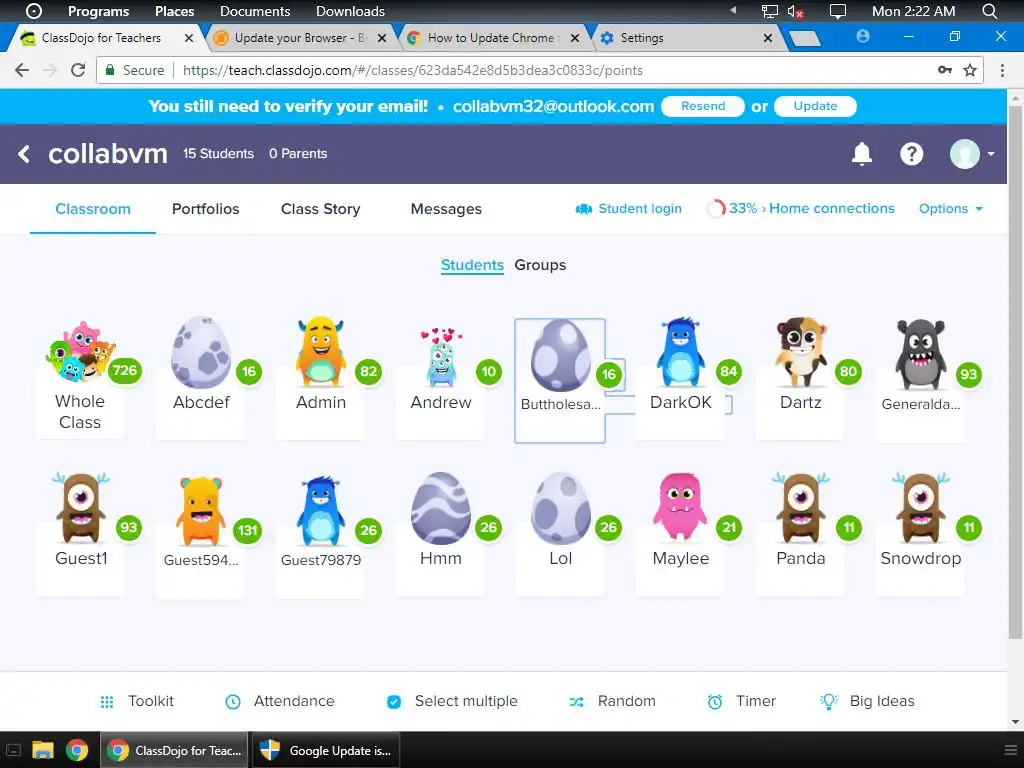Image resolution: width=1024 pixels, height=768 pixels.
Task: Close the Update your Browser tab
Action: (382, 38)
